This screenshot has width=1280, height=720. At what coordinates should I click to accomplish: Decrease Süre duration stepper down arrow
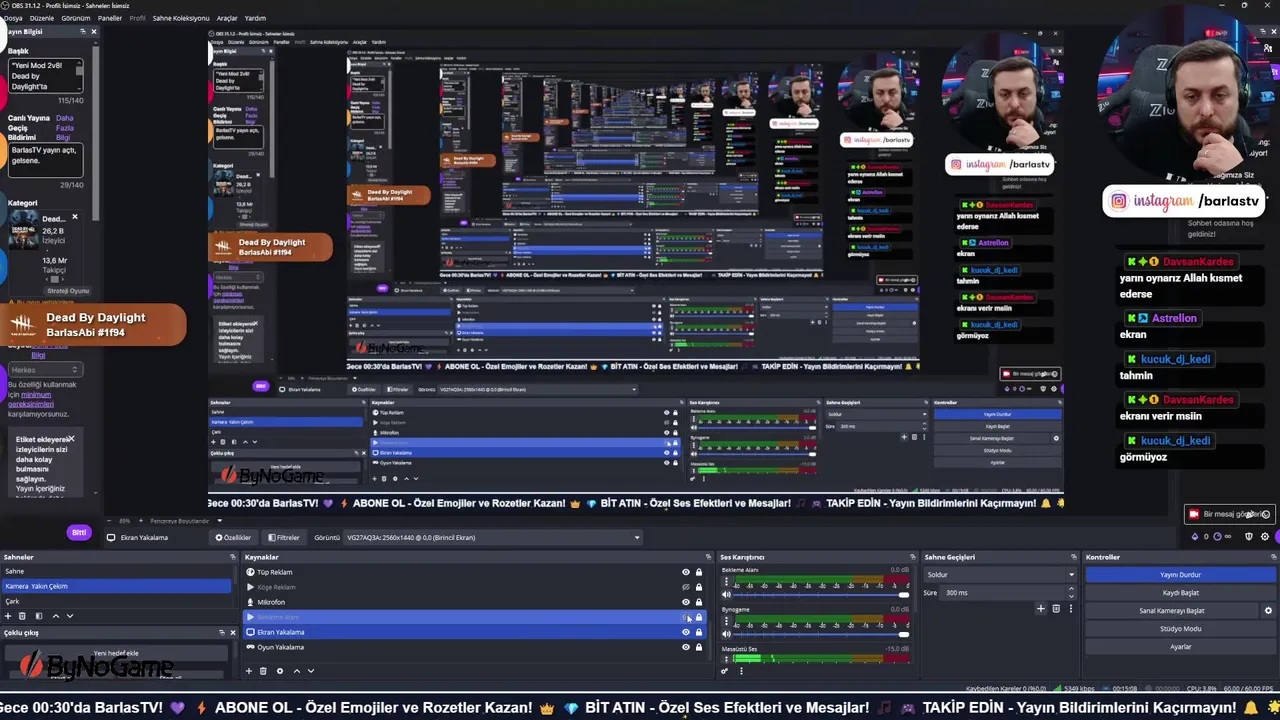1071,596
